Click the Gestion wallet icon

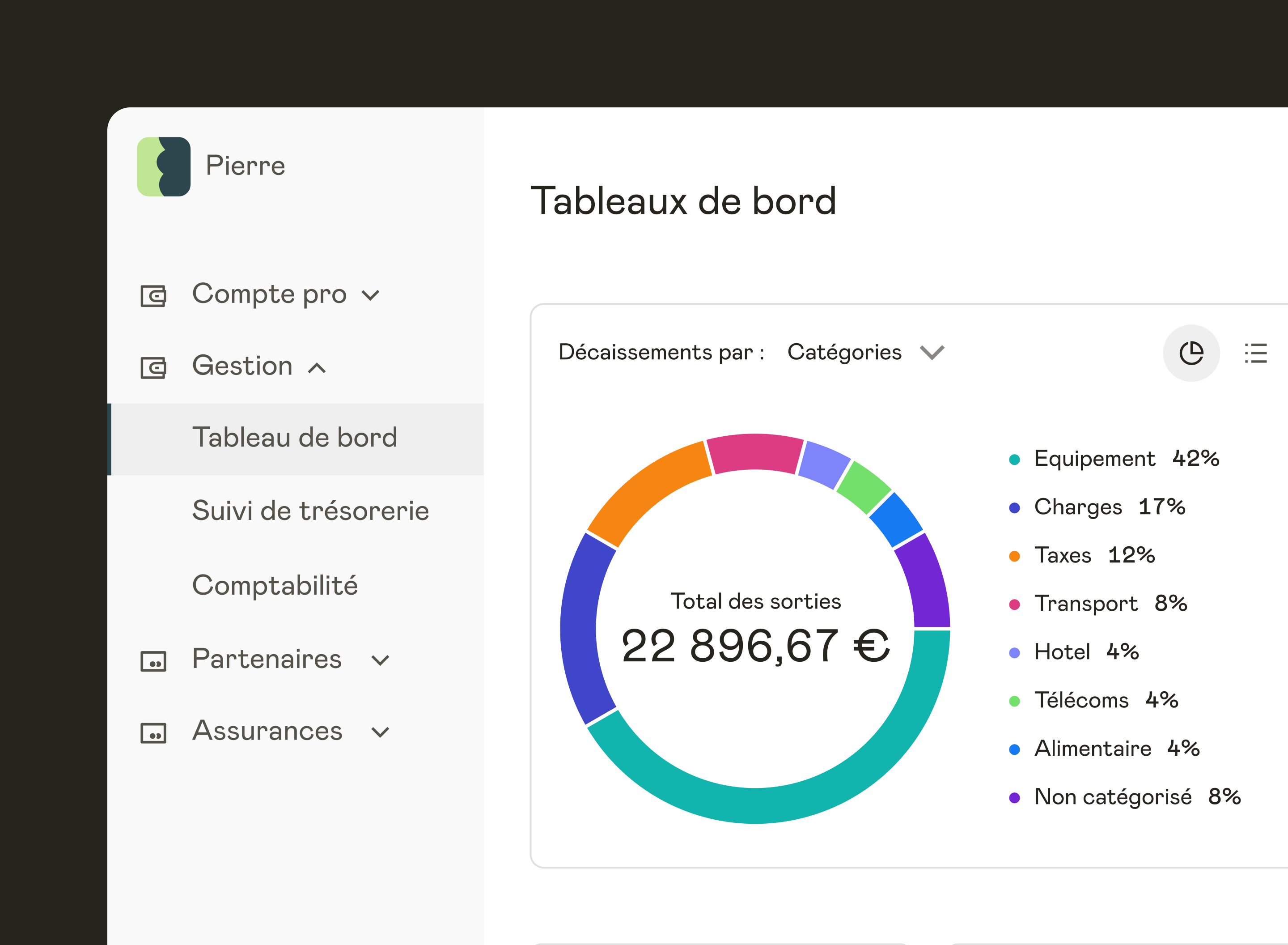[153, 367]
